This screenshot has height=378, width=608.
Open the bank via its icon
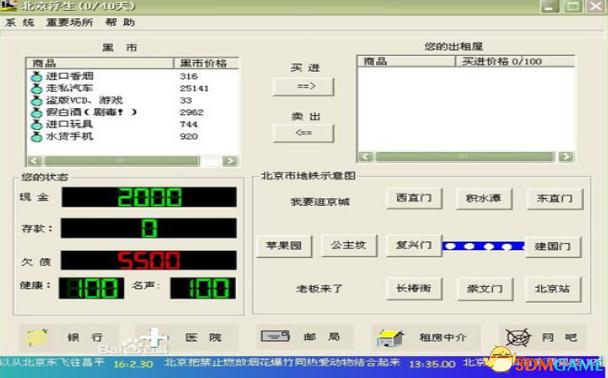(36, 337)
